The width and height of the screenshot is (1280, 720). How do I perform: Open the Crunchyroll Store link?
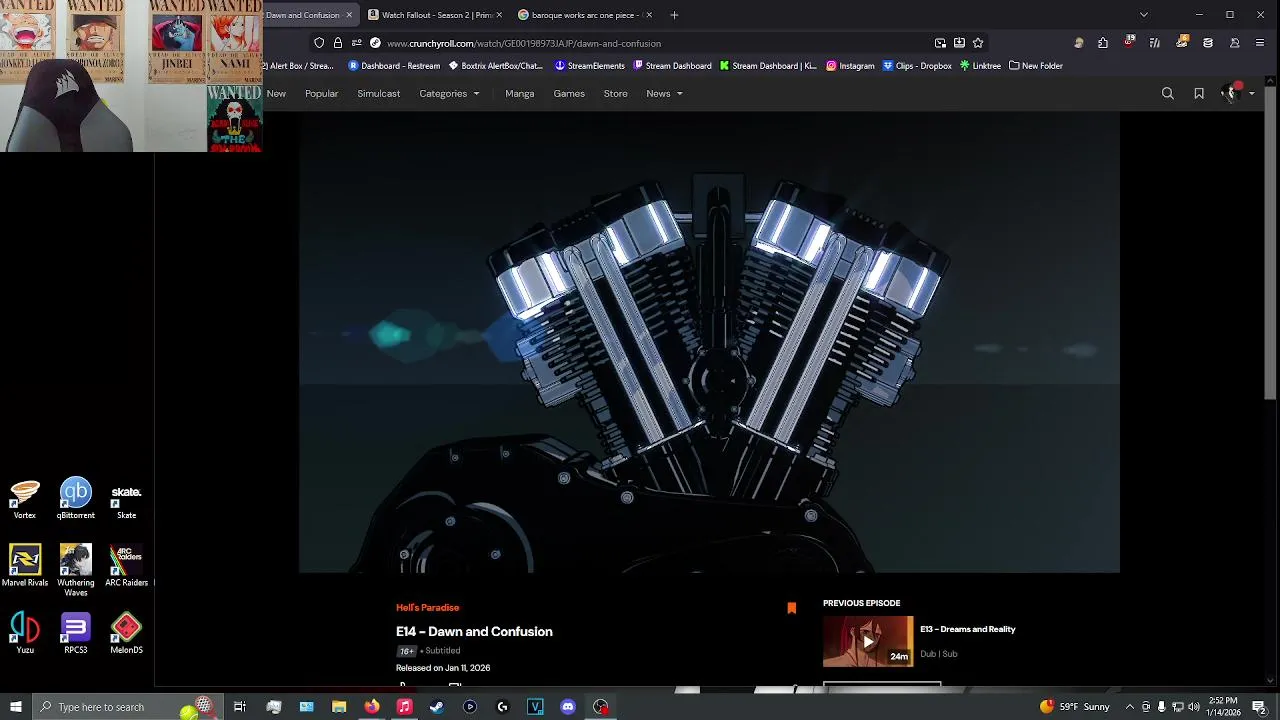pos(615,93)
